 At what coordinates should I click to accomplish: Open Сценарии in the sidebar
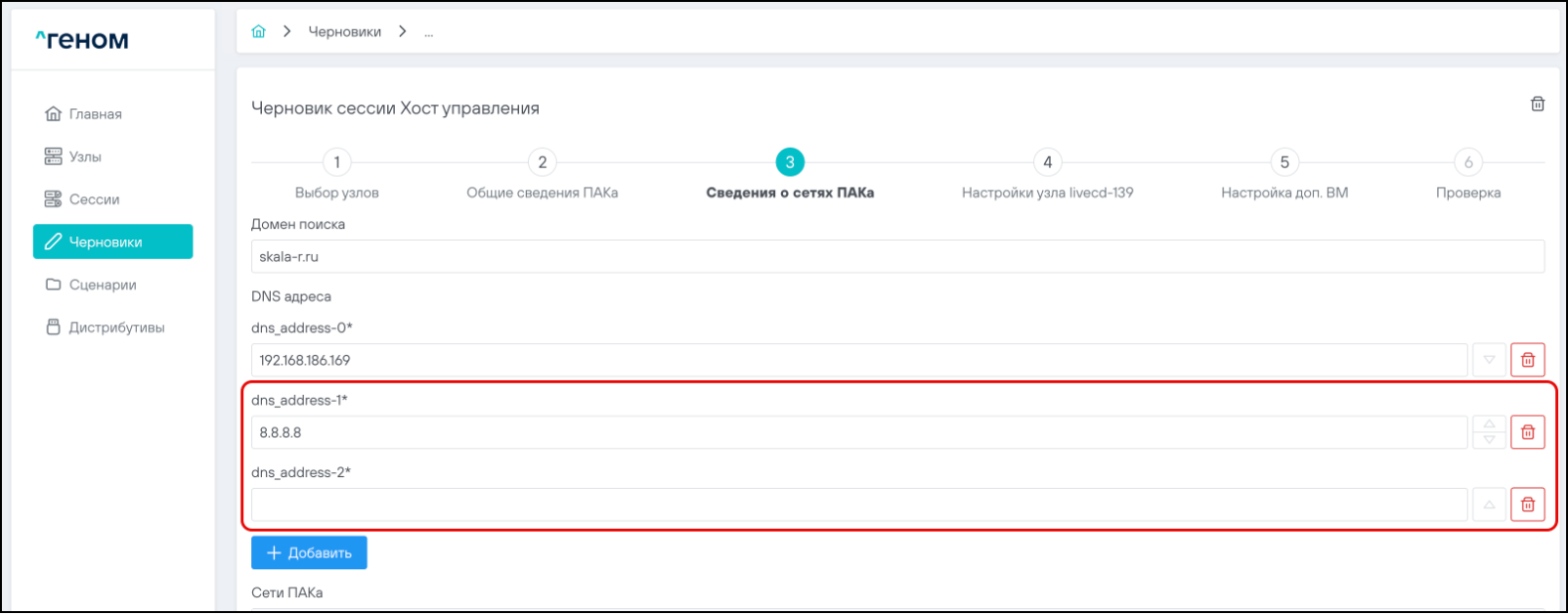[x=102, y=285]
